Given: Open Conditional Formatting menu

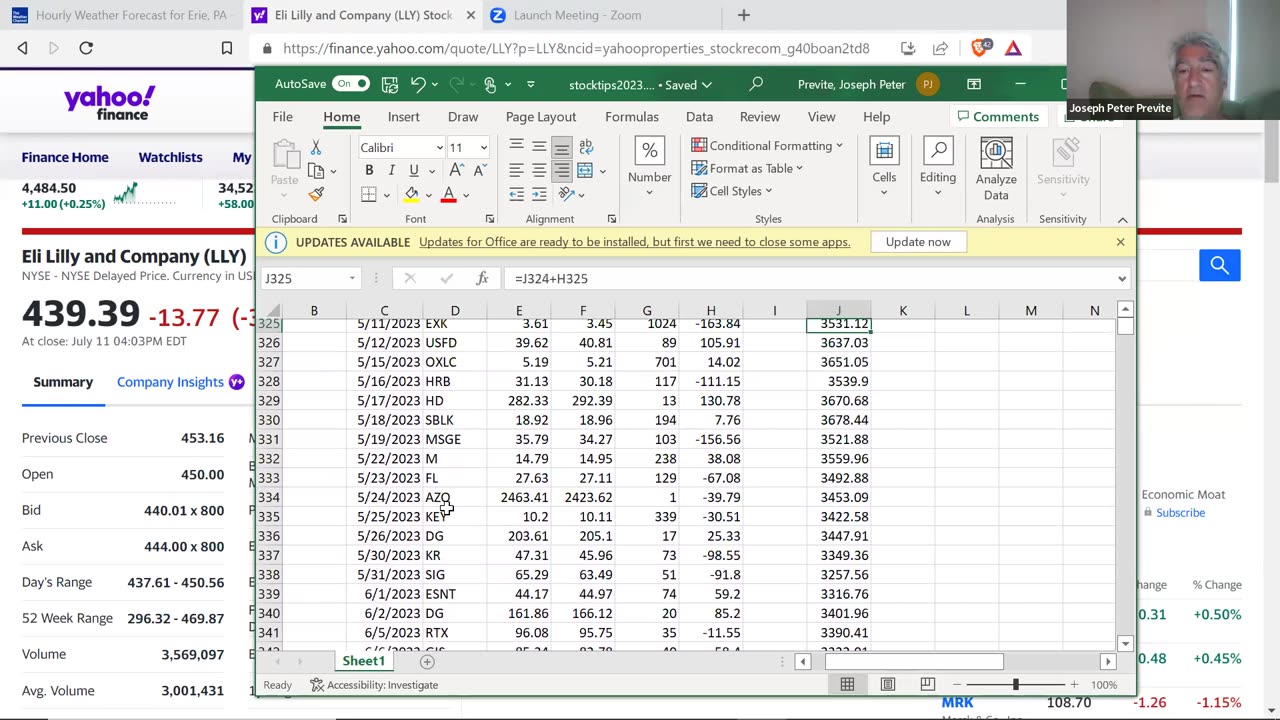Looking at the screenshot, I should pyautogui.click(x=767, y=146).
